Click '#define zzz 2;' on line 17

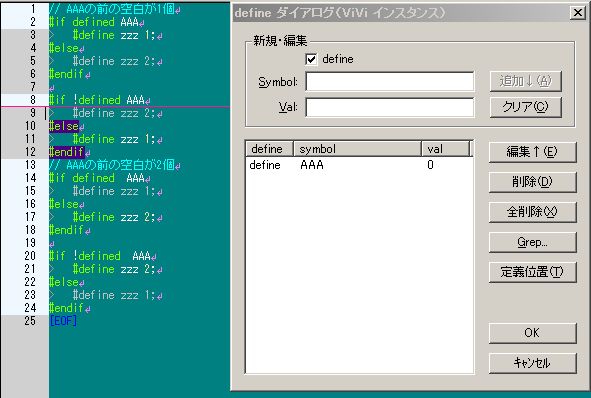[114, 217]
